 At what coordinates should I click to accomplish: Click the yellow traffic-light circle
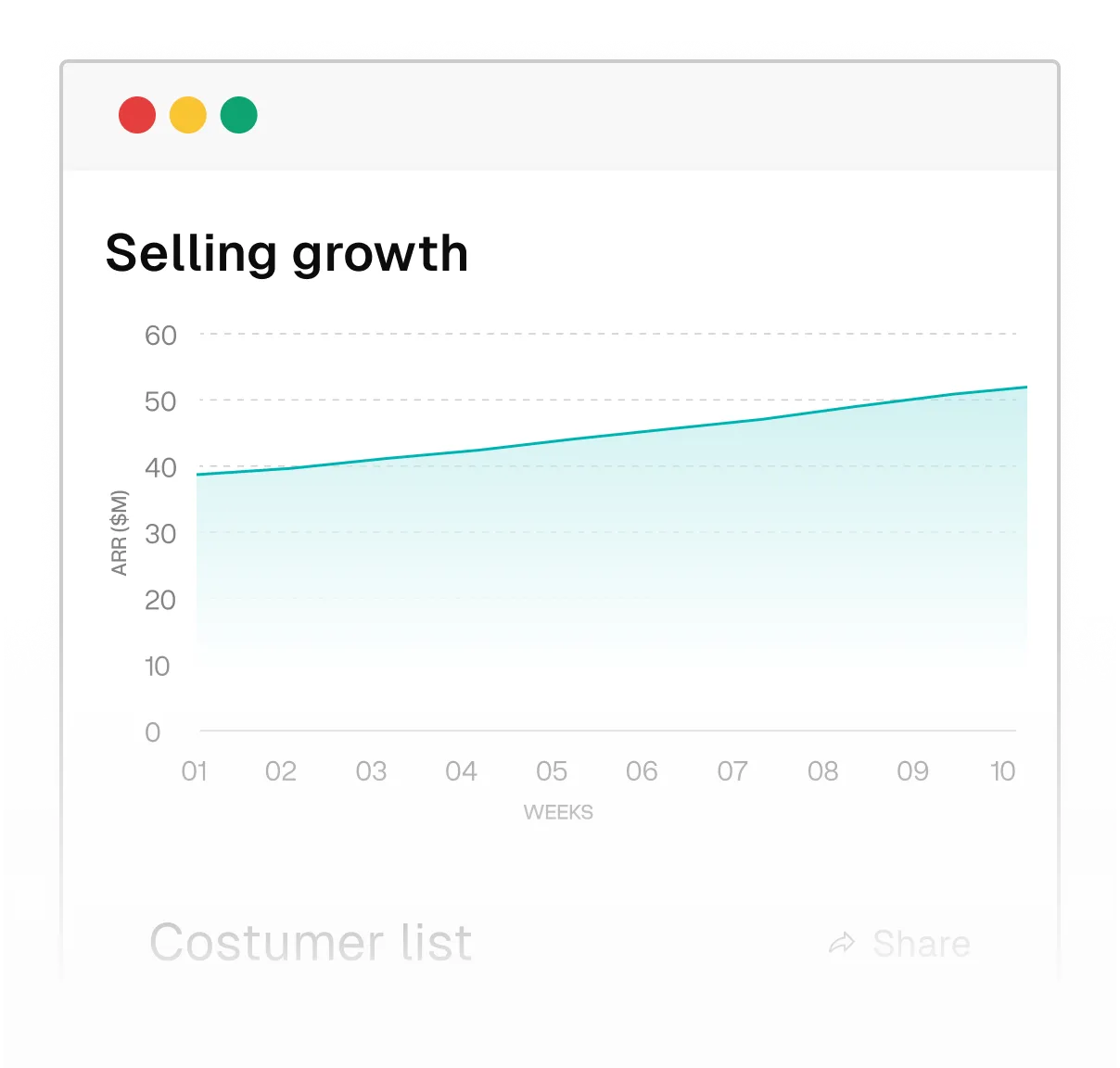pos(188,114)
